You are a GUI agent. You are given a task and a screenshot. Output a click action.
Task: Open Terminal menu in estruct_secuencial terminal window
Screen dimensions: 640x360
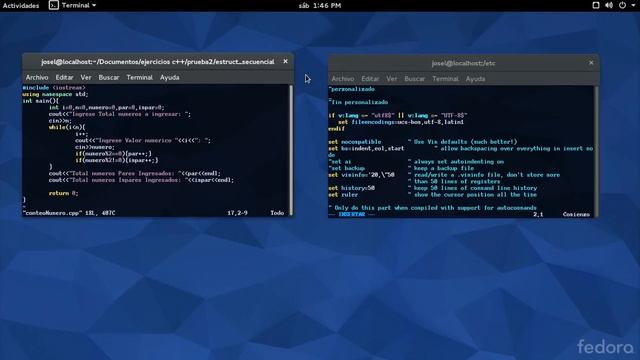(x=139, y=77)
